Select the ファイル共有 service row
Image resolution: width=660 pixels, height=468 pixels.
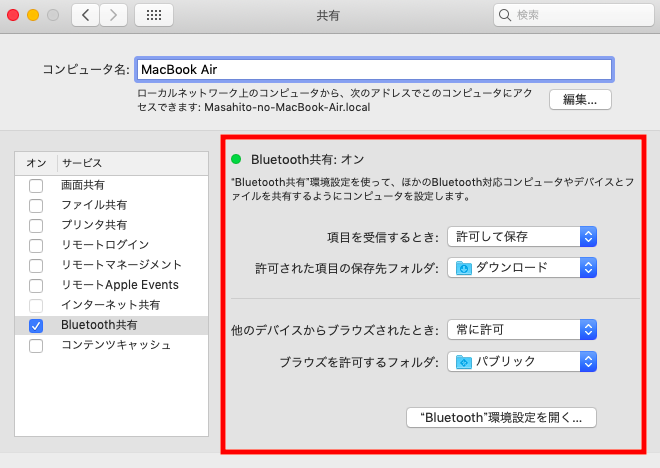[x=112, y=205]
